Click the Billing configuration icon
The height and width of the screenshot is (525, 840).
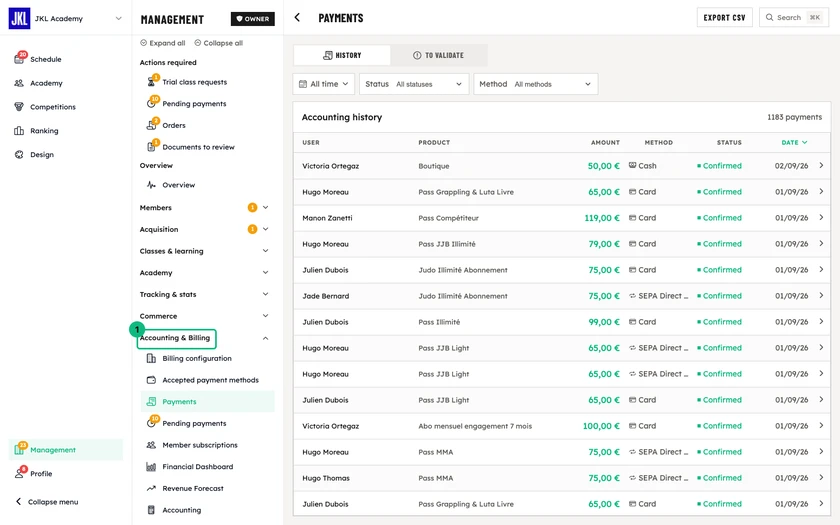152,358
